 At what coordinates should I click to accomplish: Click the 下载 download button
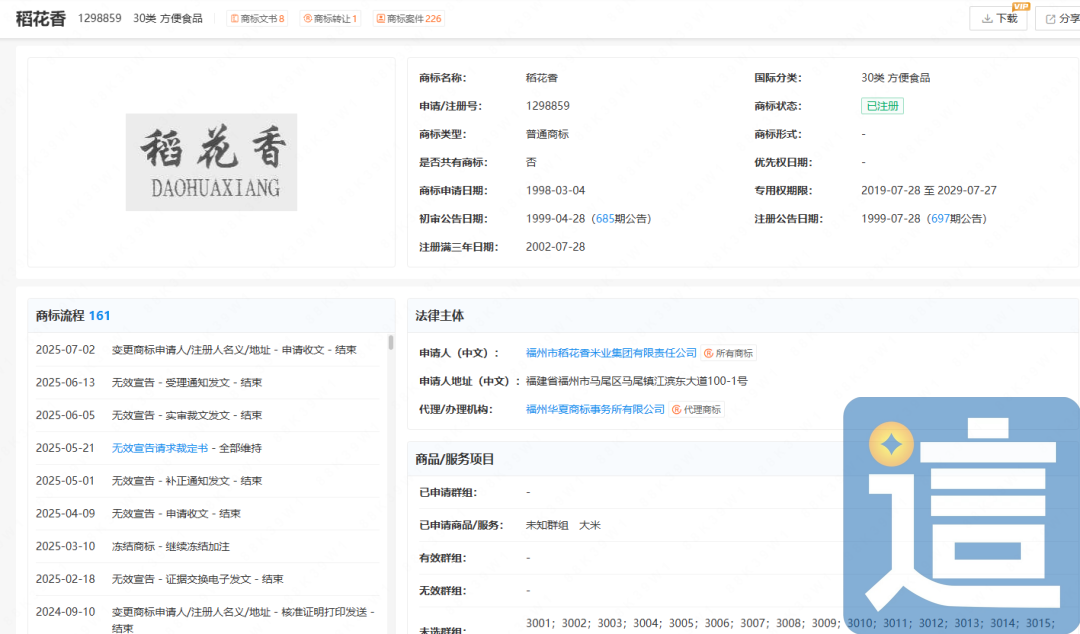click(x=998, y=19)
